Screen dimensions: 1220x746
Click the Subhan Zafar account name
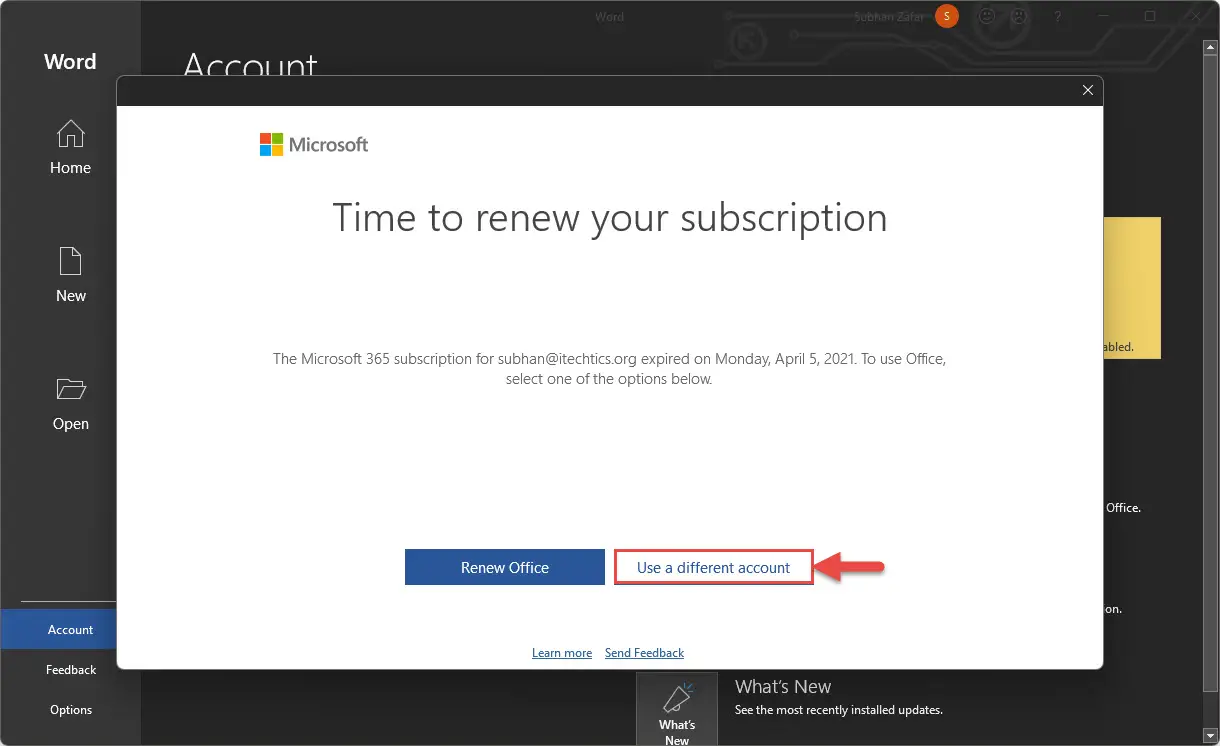(889, 17)
